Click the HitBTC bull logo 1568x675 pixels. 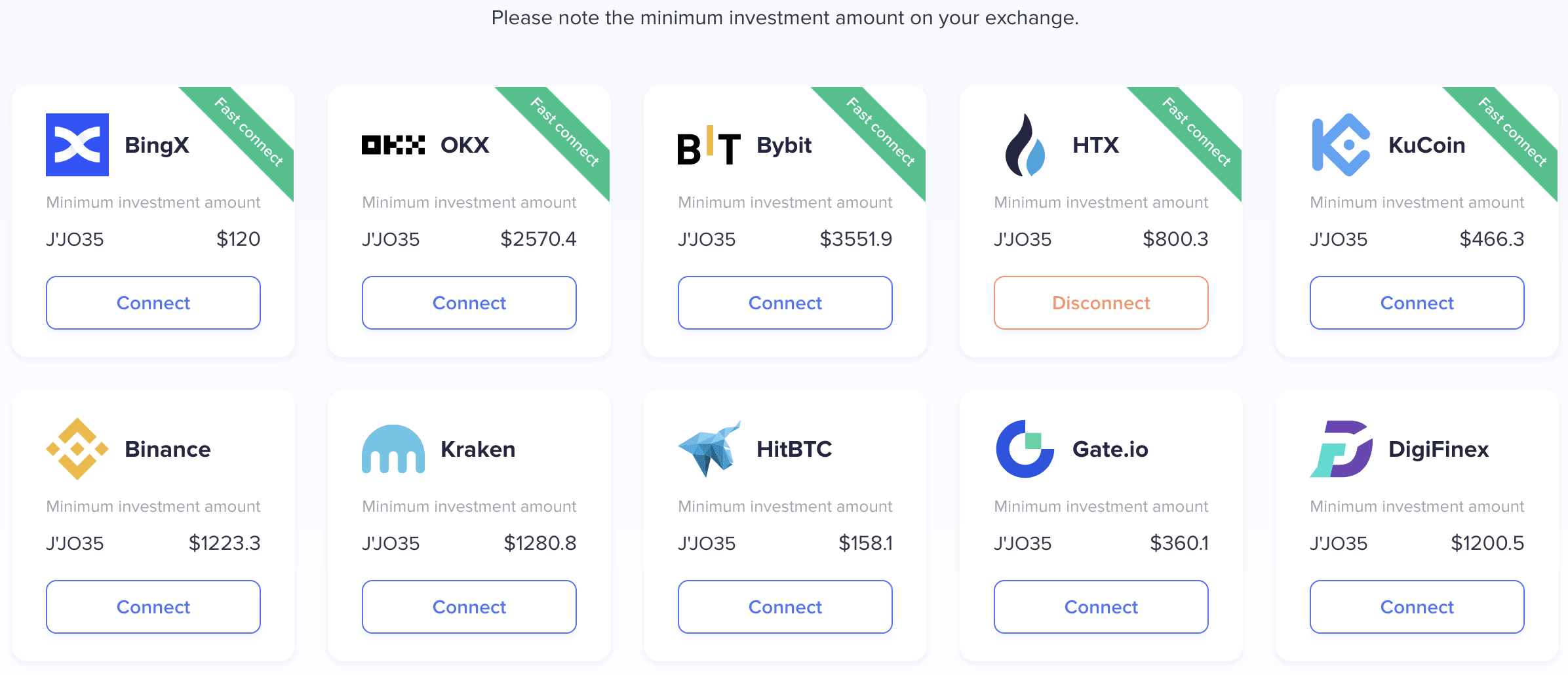709,449
